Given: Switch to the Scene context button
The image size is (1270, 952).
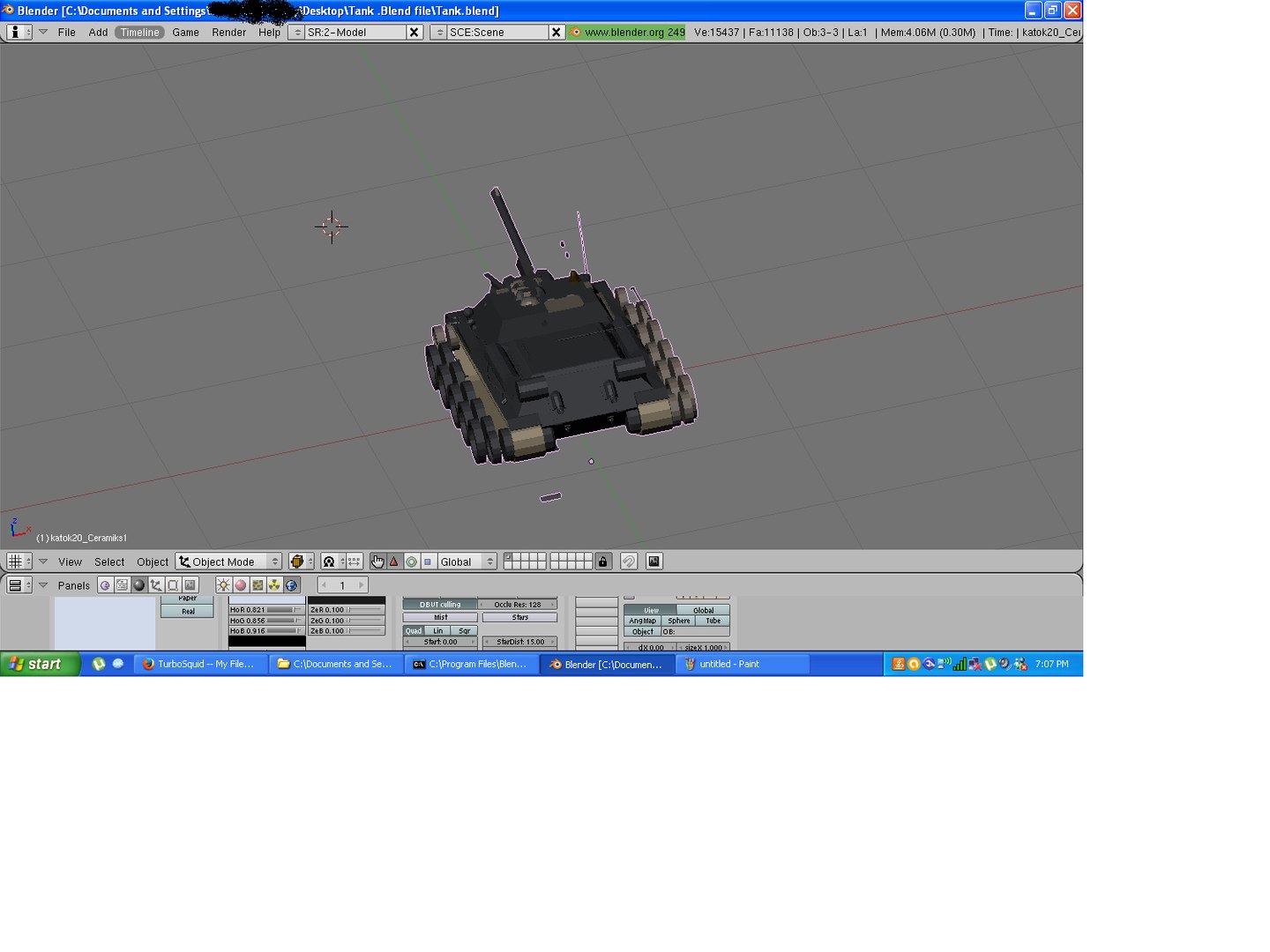Looking at the screenshot, I should click(190, 585).
